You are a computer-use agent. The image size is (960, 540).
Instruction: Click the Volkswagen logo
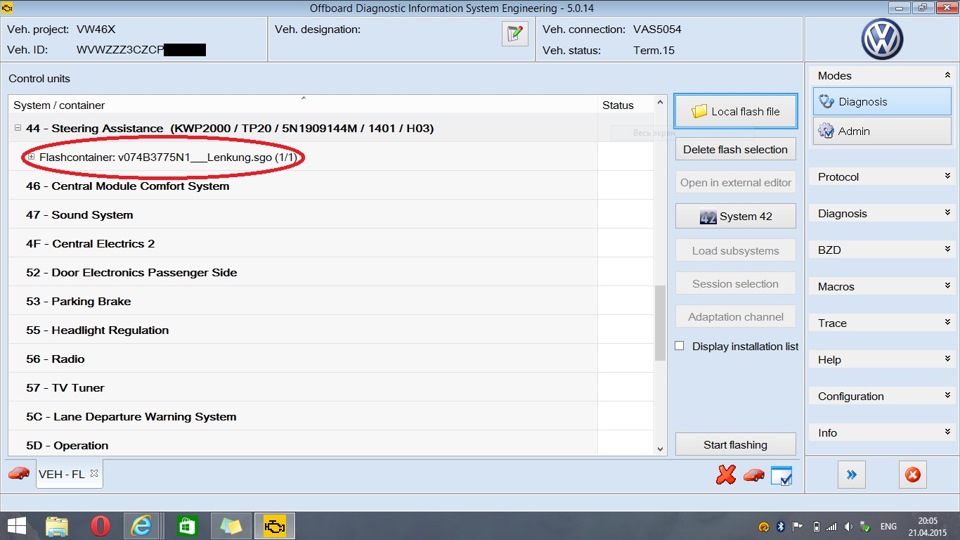882,39
